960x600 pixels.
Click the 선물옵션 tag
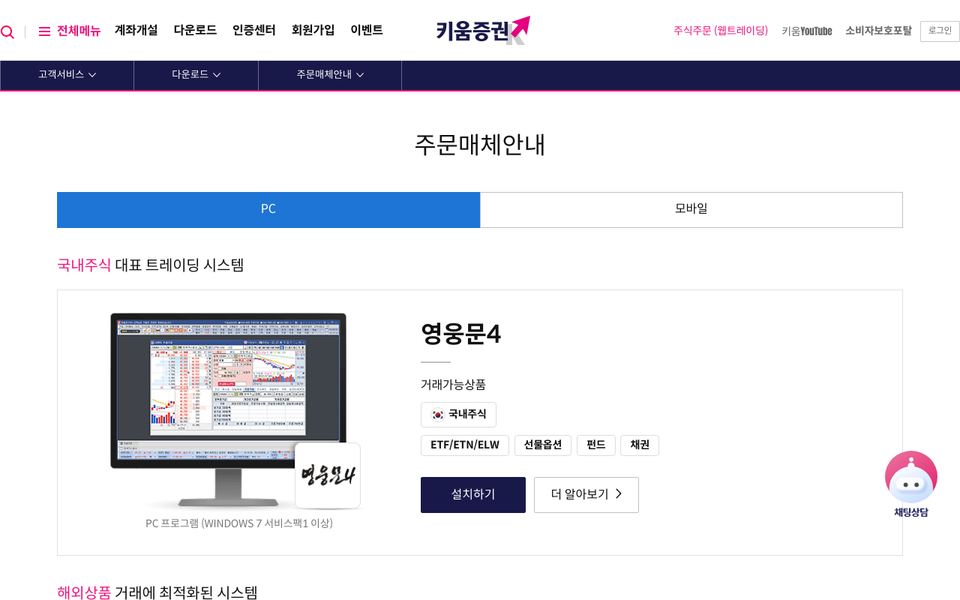(542, 445)
